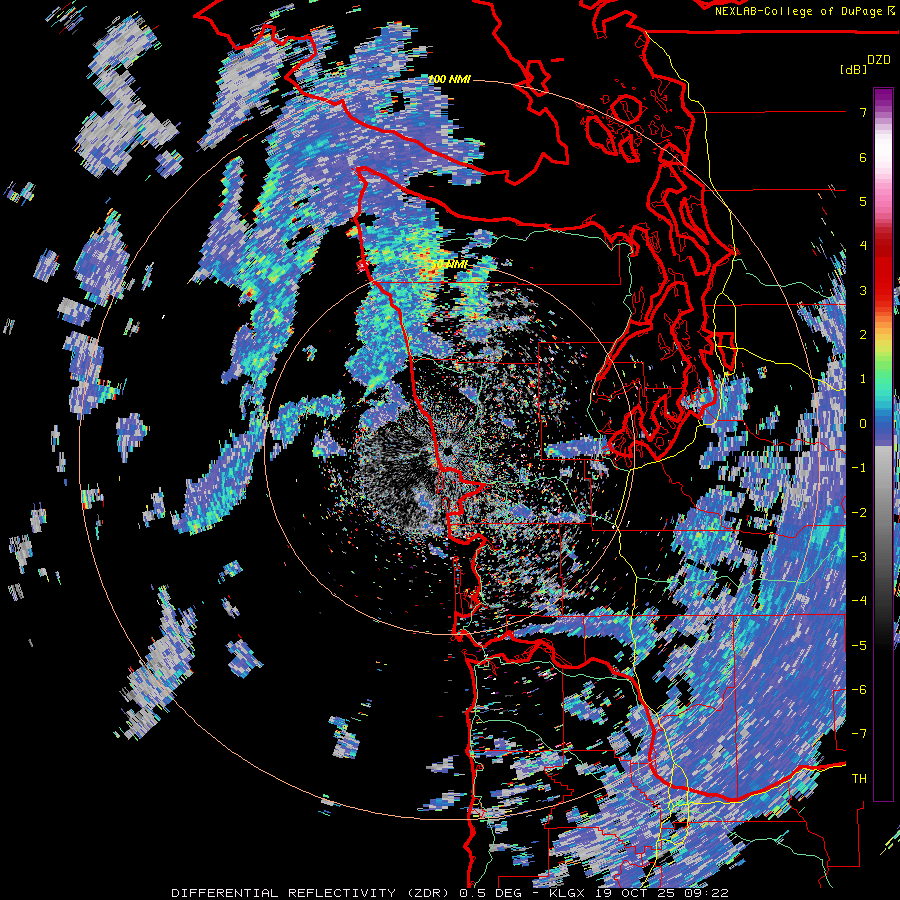Click the DZD legend title
The image size is (900, 900).
pos(879,60)
